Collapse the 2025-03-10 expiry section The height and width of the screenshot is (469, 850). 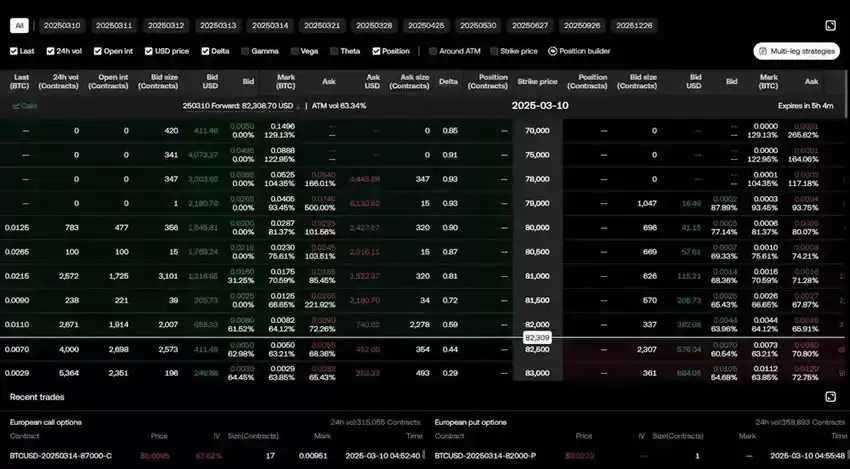pyautogui.click(x=539, y=105)
